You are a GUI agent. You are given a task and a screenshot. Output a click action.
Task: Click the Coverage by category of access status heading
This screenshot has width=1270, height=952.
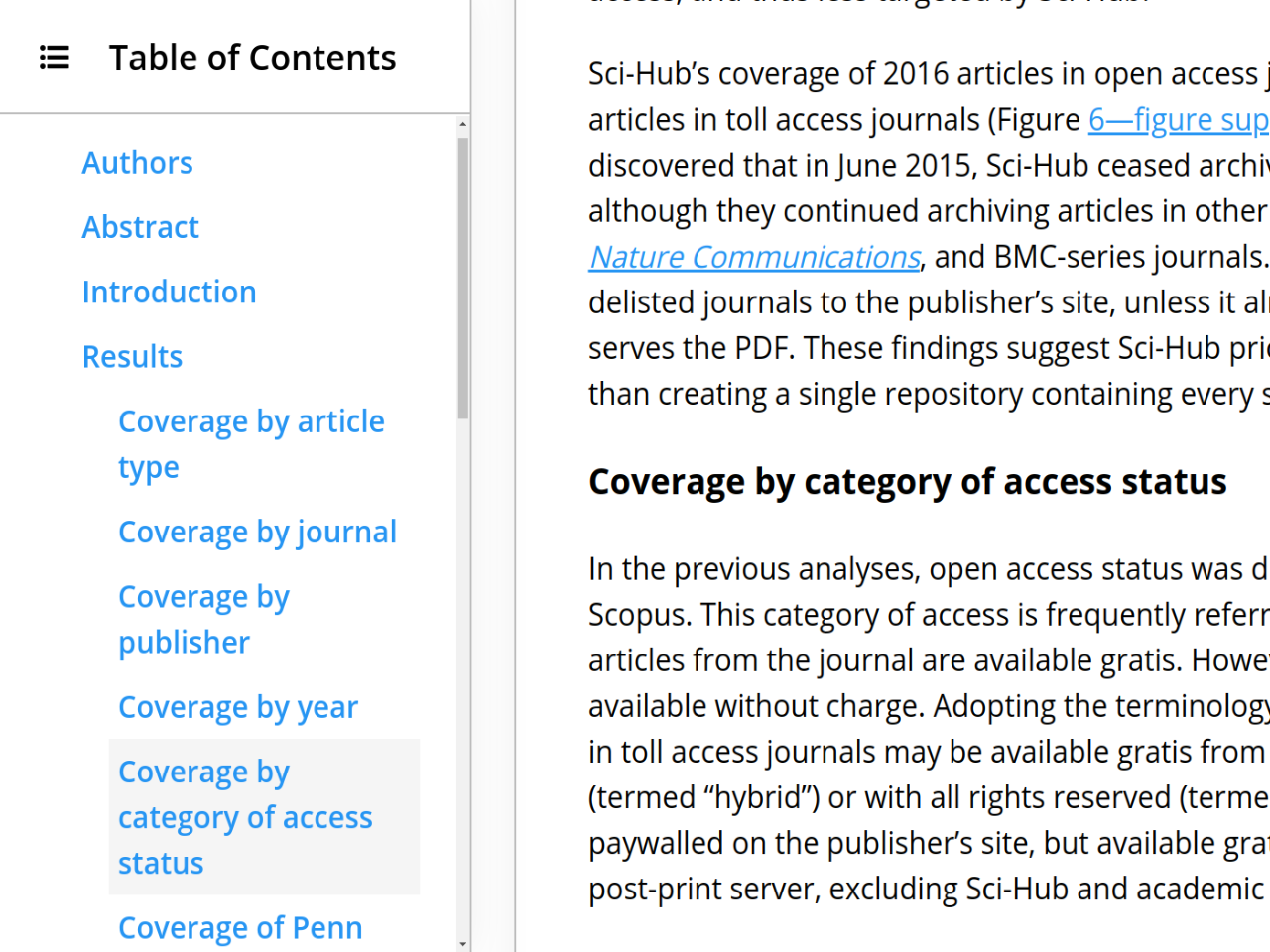click(x=907, y=482)
